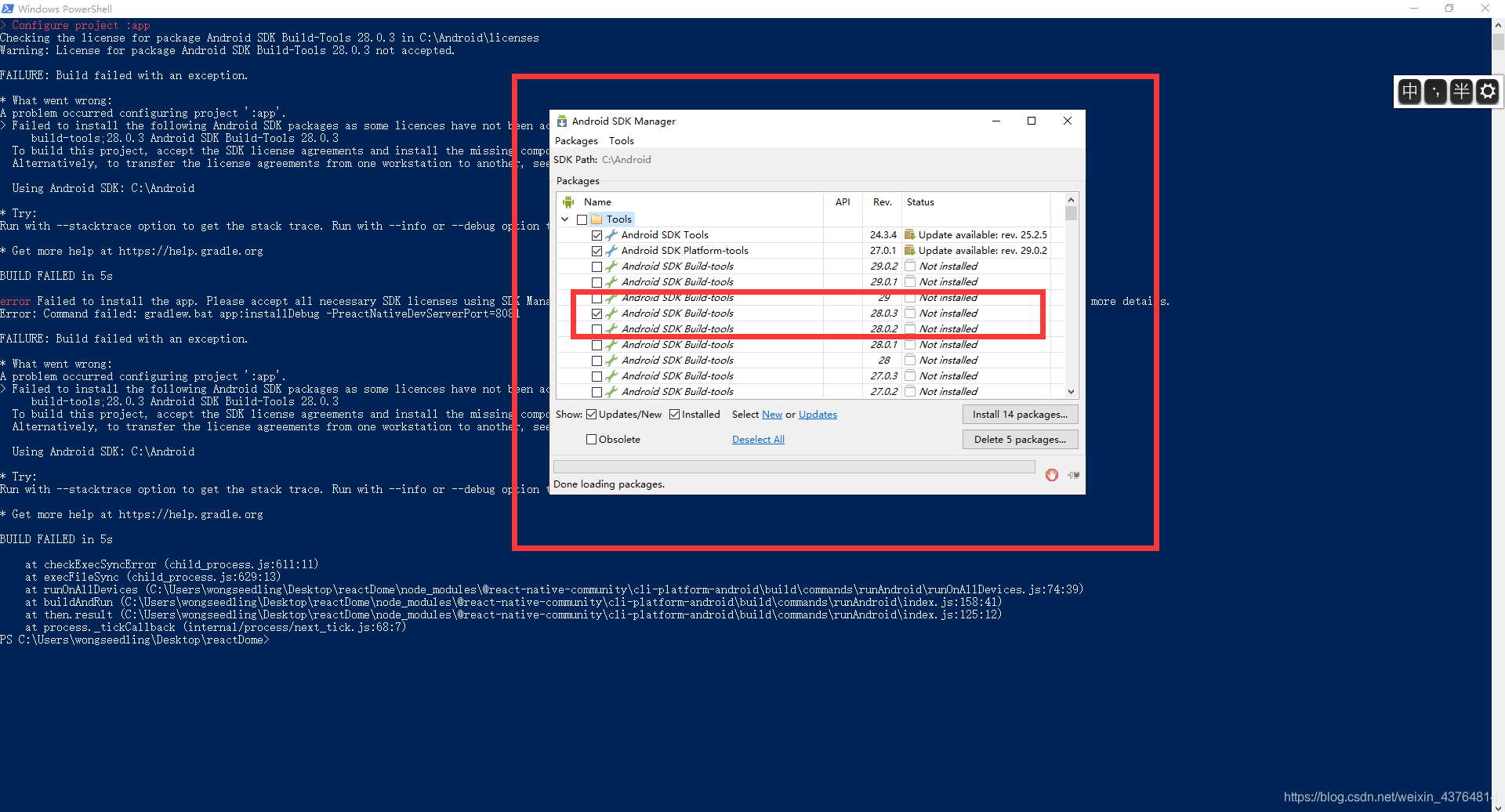Check Build-tools rev 29.0.1 checkbox

tap(597, 282)
